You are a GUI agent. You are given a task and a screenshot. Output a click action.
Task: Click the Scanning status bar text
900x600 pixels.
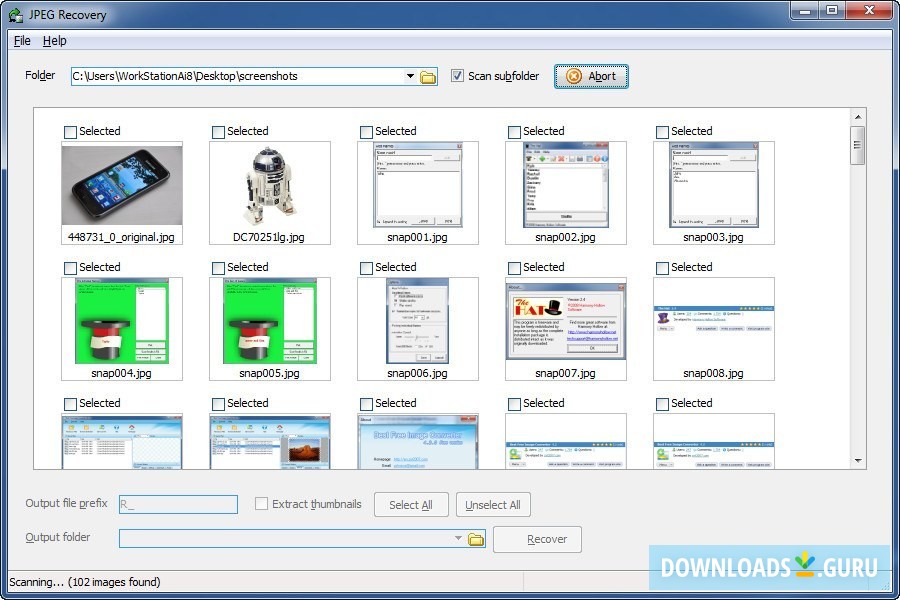click(x=85, y=582)
